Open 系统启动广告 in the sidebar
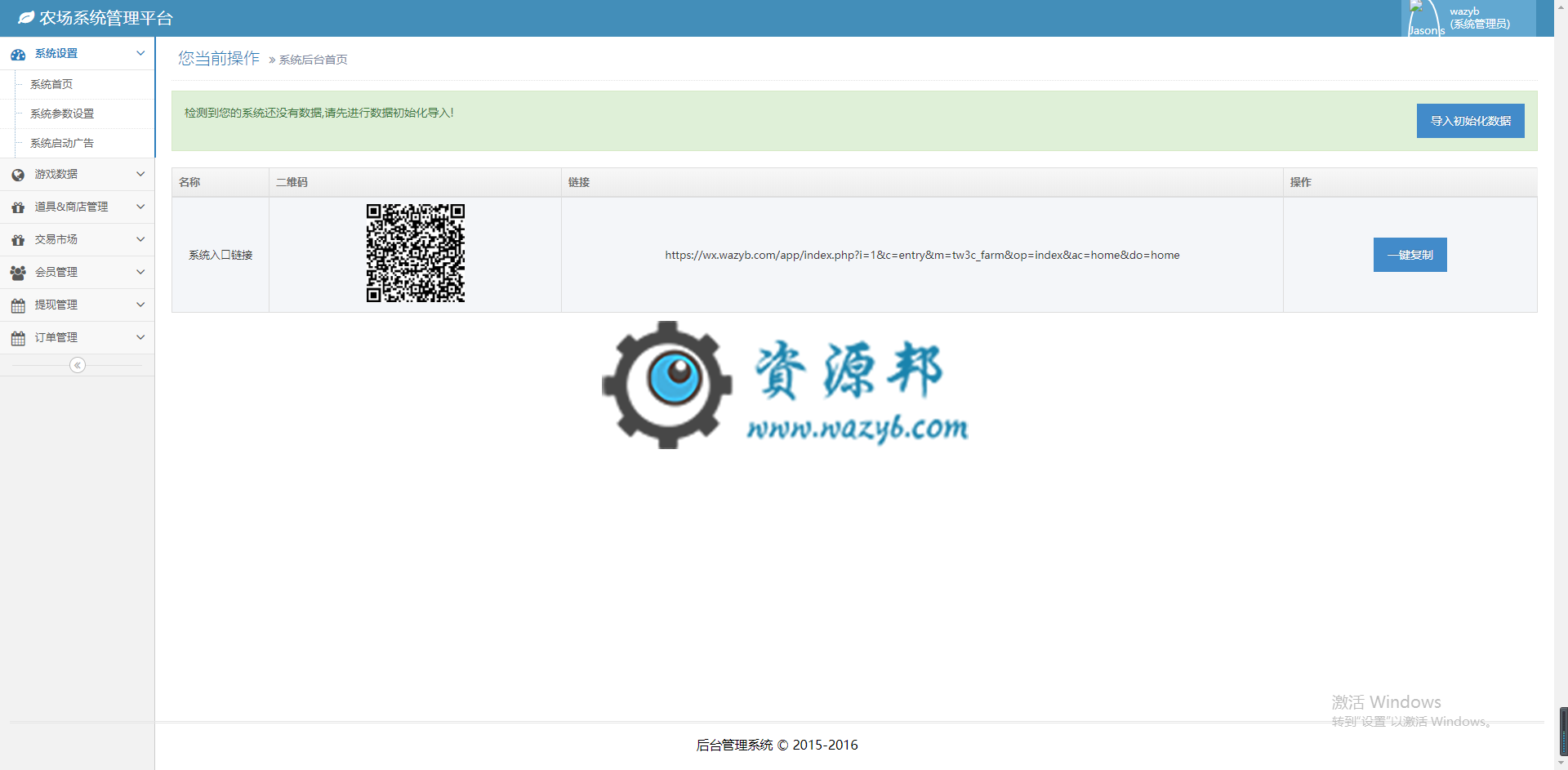This screenshot has height=770, width=1568. (x=62, y=143)
